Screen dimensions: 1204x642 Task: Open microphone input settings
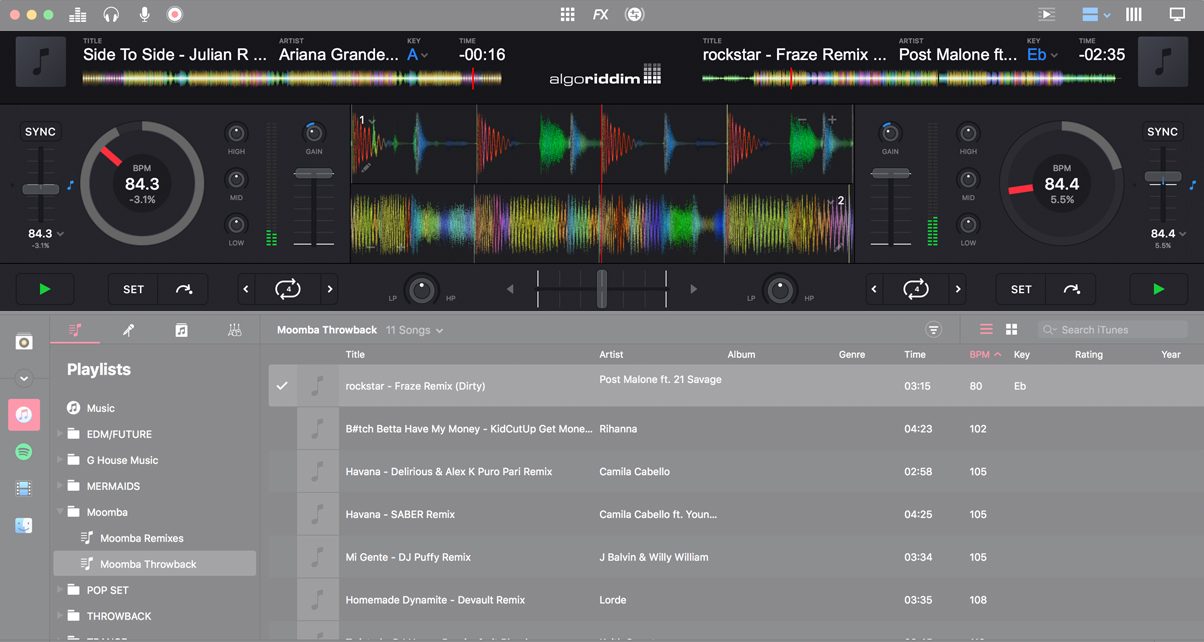pyautogui.click(x=144, y=14)
